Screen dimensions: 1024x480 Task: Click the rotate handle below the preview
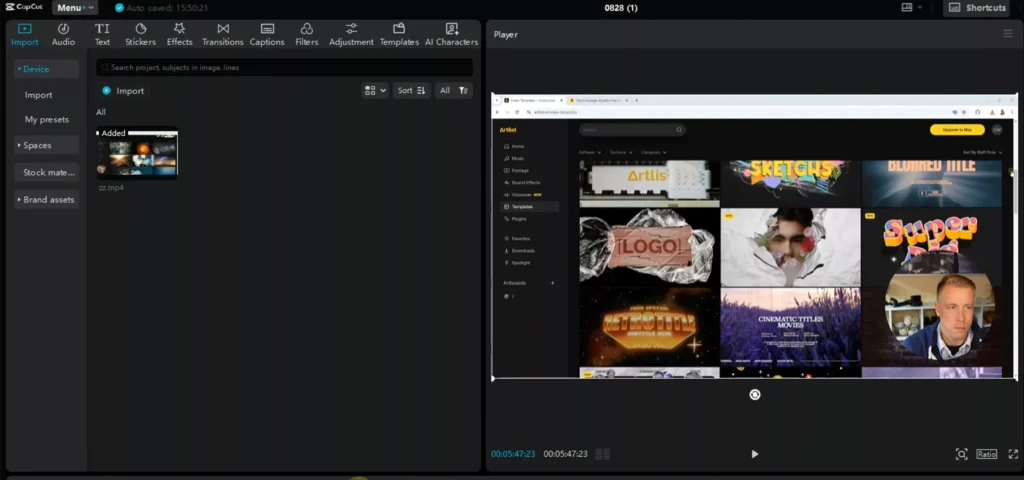[x=755, y=394]
